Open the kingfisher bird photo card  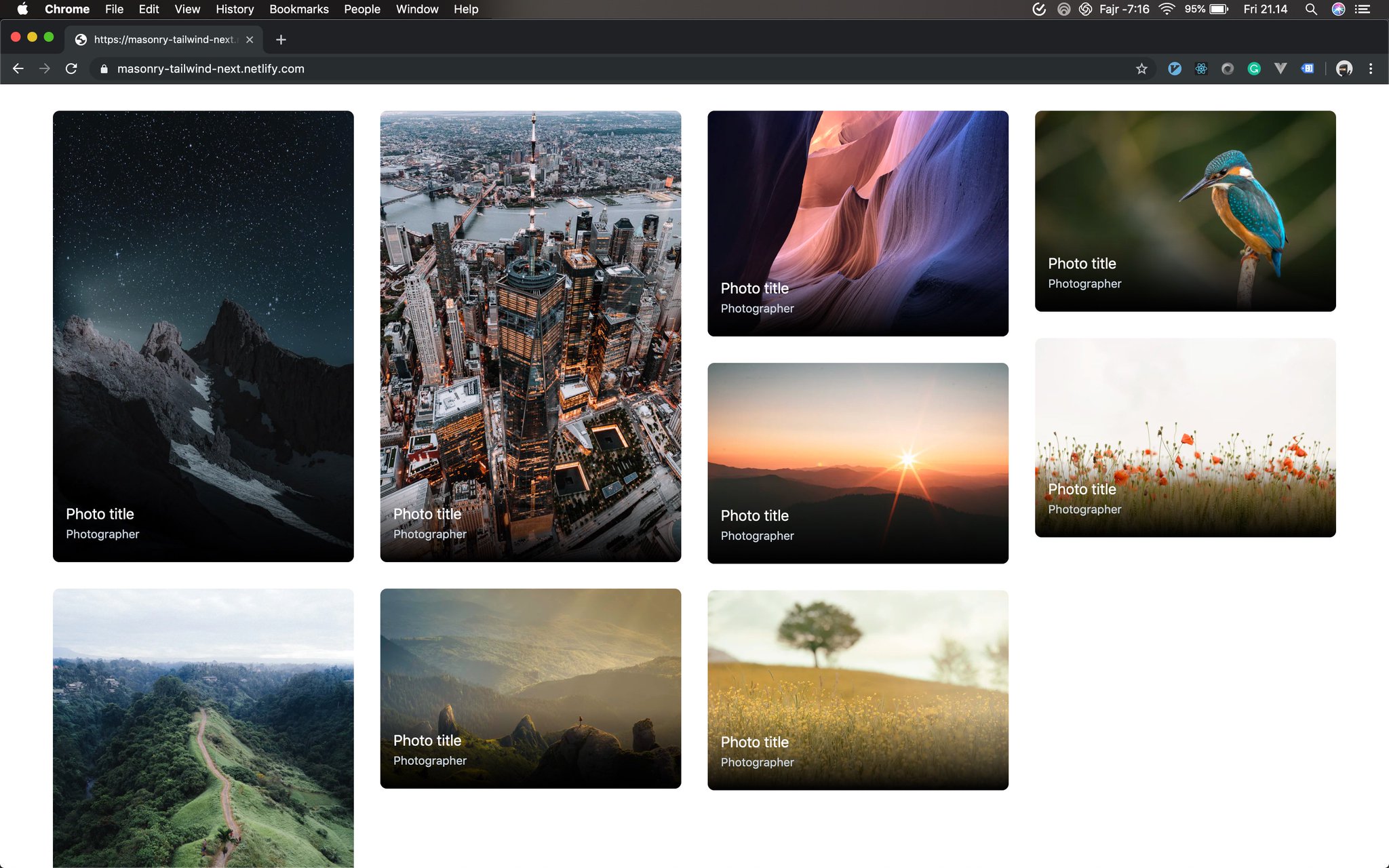[x=1185, y=211]
